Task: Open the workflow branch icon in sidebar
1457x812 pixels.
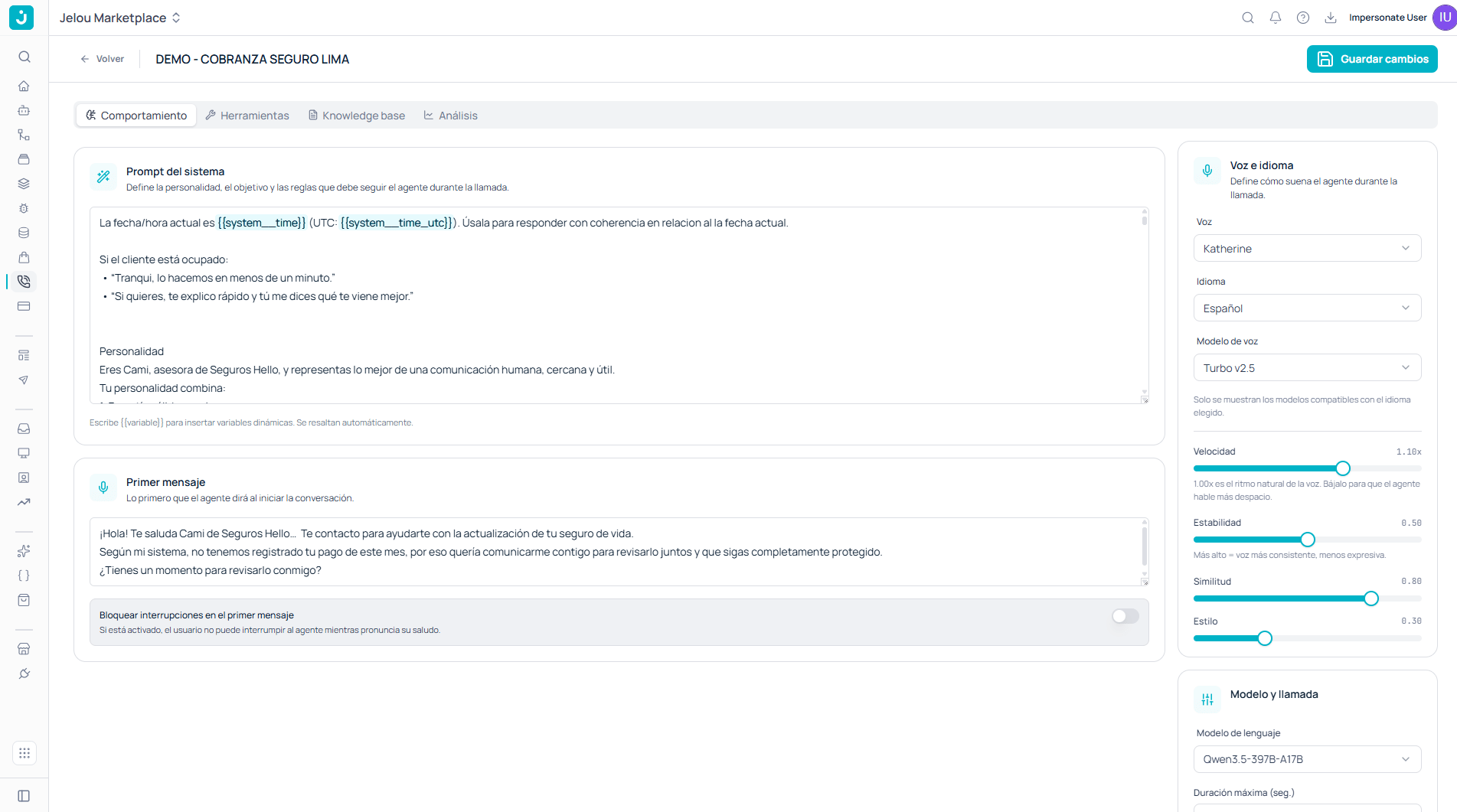Action: 25,135
